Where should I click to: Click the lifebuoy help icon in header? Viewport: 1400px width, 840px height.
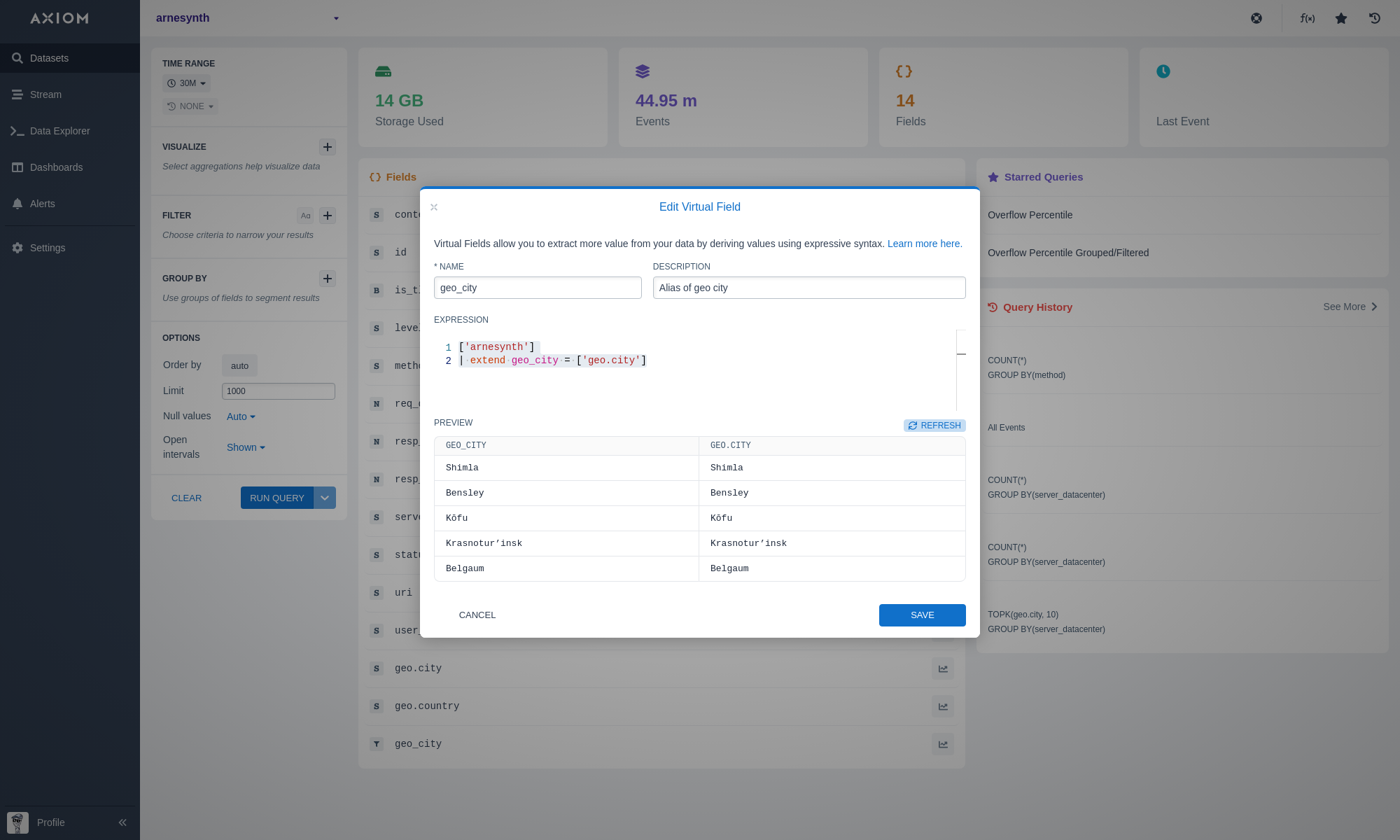tap(1256, 18)
